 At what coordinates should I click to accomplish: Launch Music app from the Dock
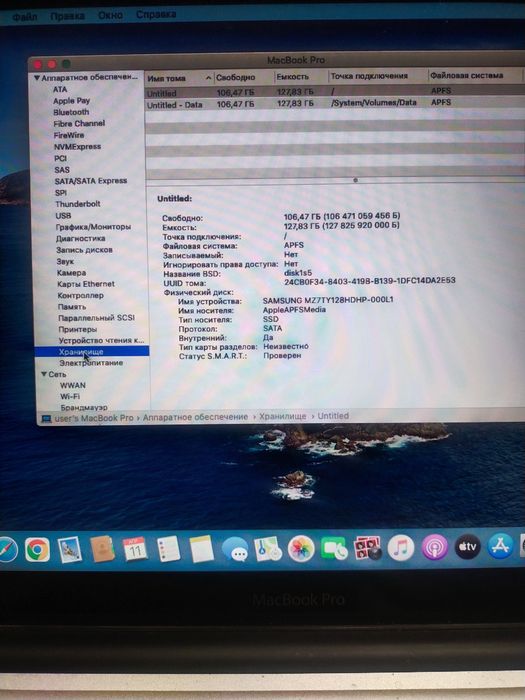coord(401,547)
